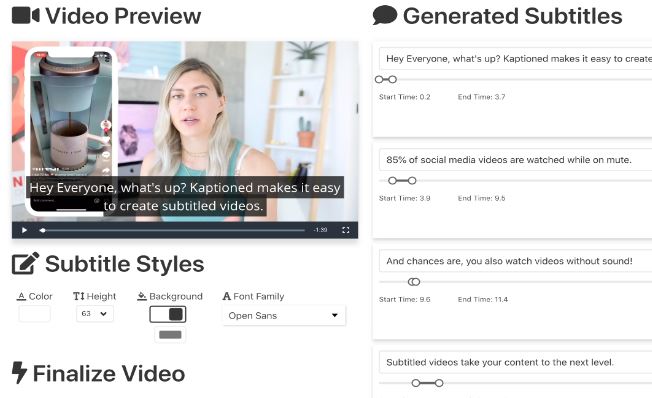Click end handle of 'Subtitled videos' time slider
652x398 pixels.
(x=439, y=383)
